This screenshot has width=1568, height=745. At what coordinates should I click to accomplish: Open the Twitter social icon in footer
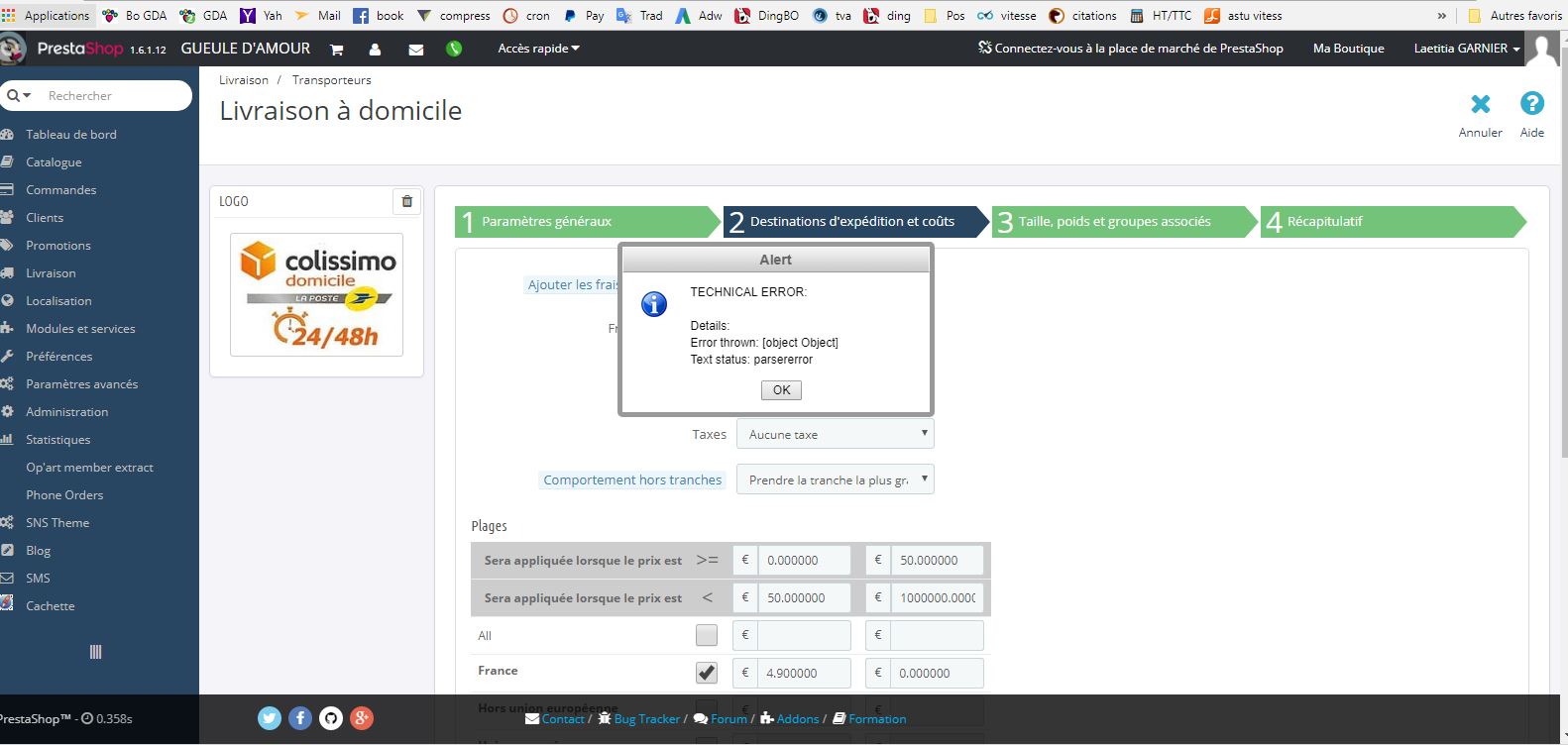click(x=270, y=718)
